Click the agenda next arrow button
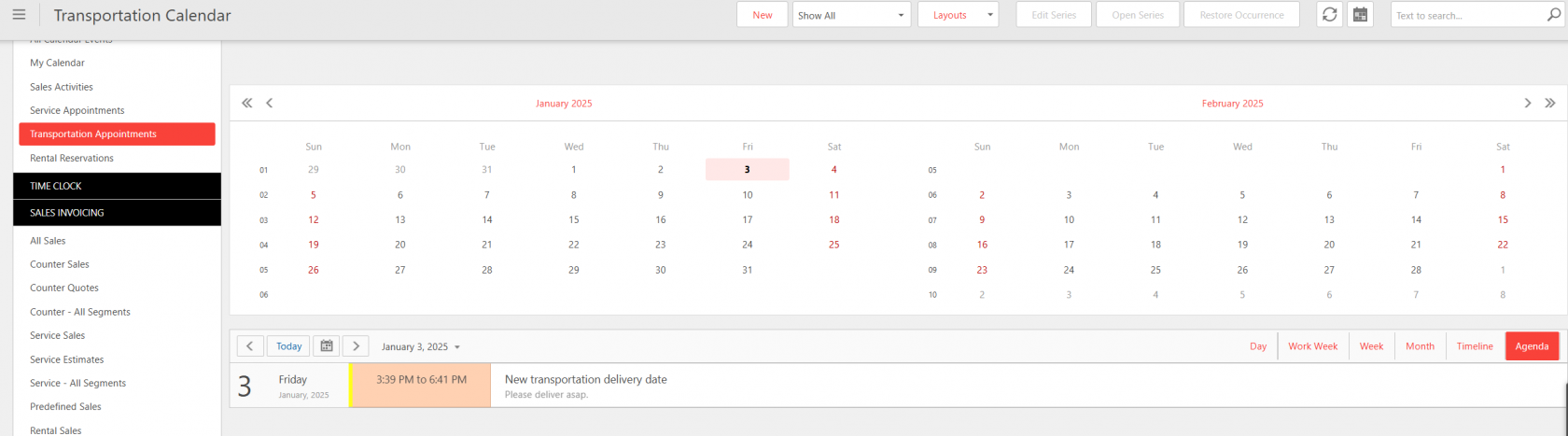Screen dimensions: 1568x436 [356, 345]
